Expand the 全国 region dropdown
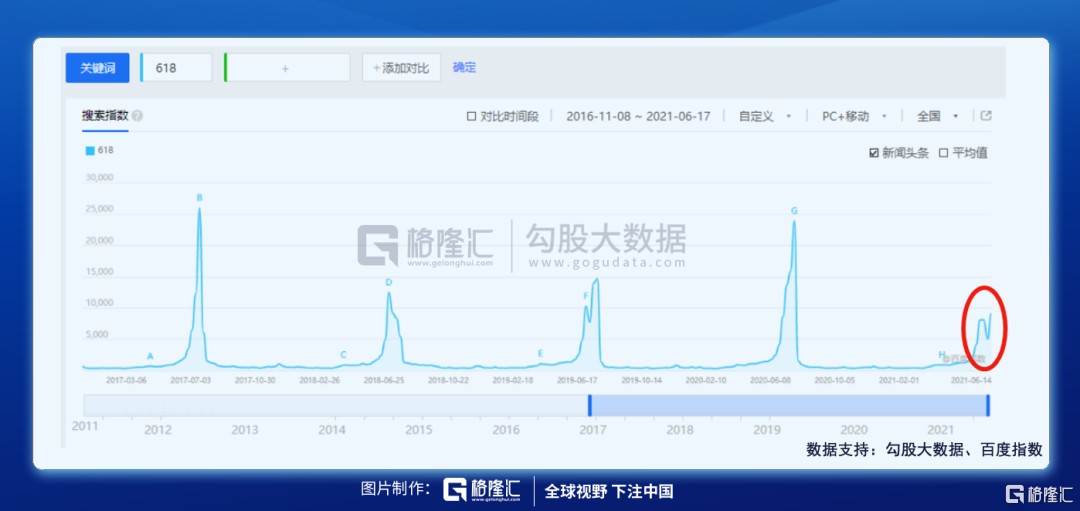Screen dimensions: 1080x511 point(937,116)
